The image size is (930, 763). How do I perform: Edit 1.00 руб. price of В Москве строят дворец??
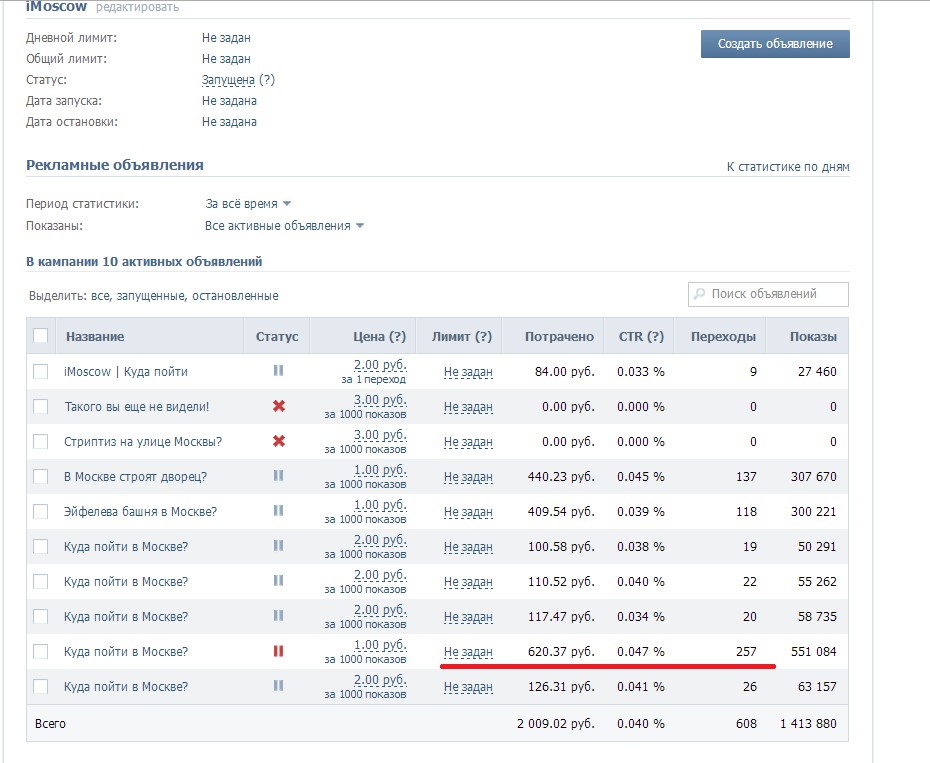[380, 469]
